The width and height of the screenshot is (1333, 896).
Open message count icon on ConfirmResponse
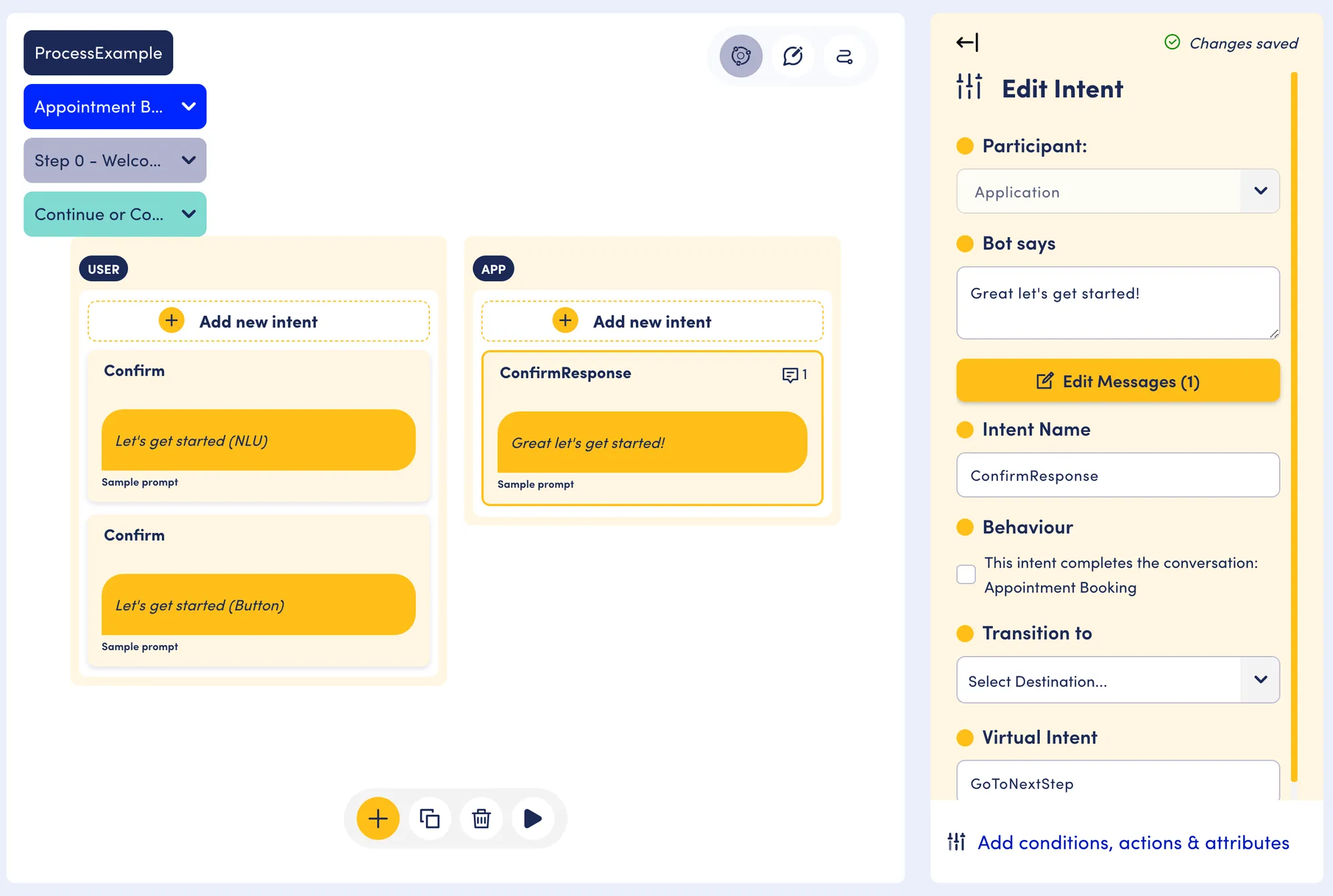(x=794, y=374)
